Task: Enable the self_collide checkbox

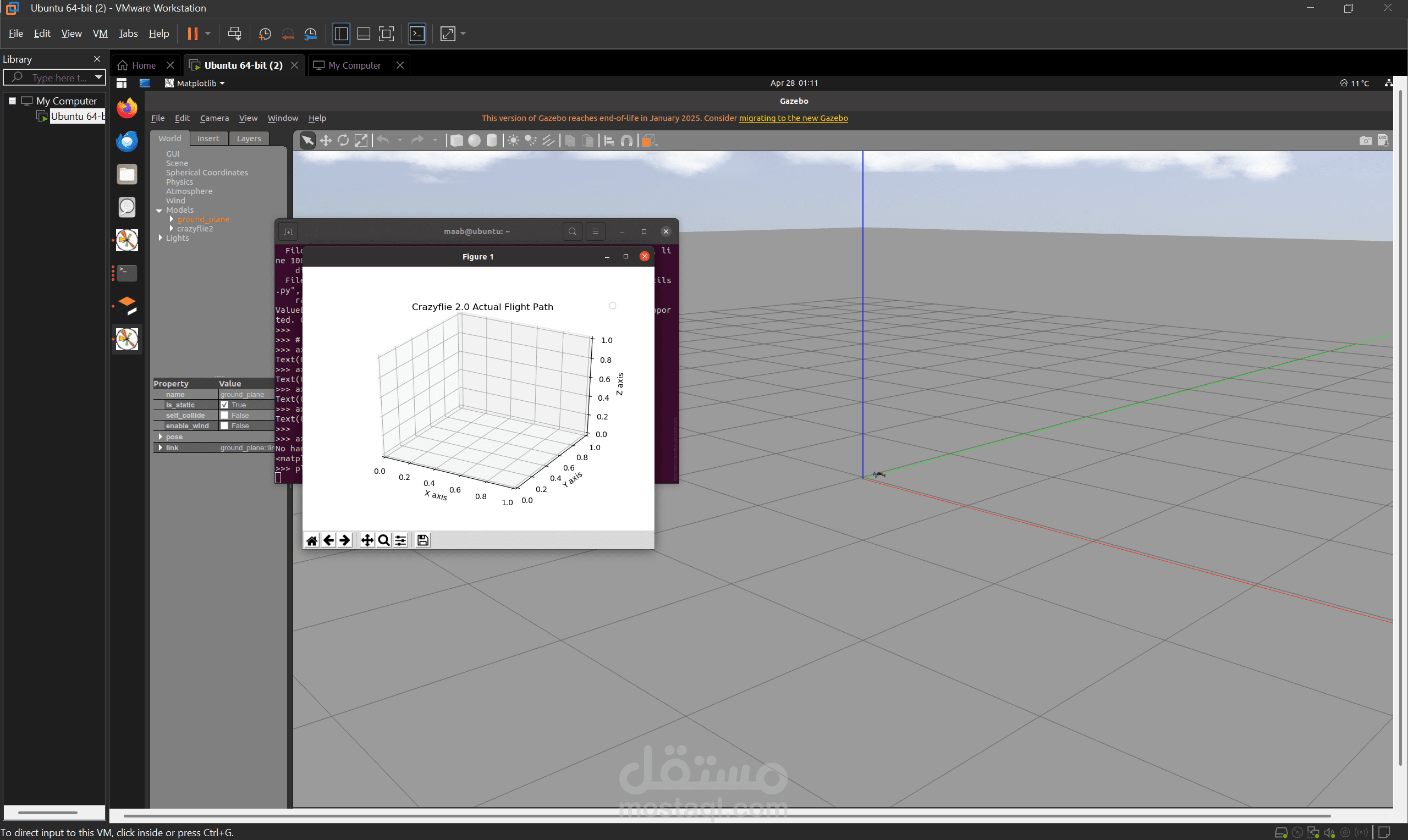Action: click(224, 416)
